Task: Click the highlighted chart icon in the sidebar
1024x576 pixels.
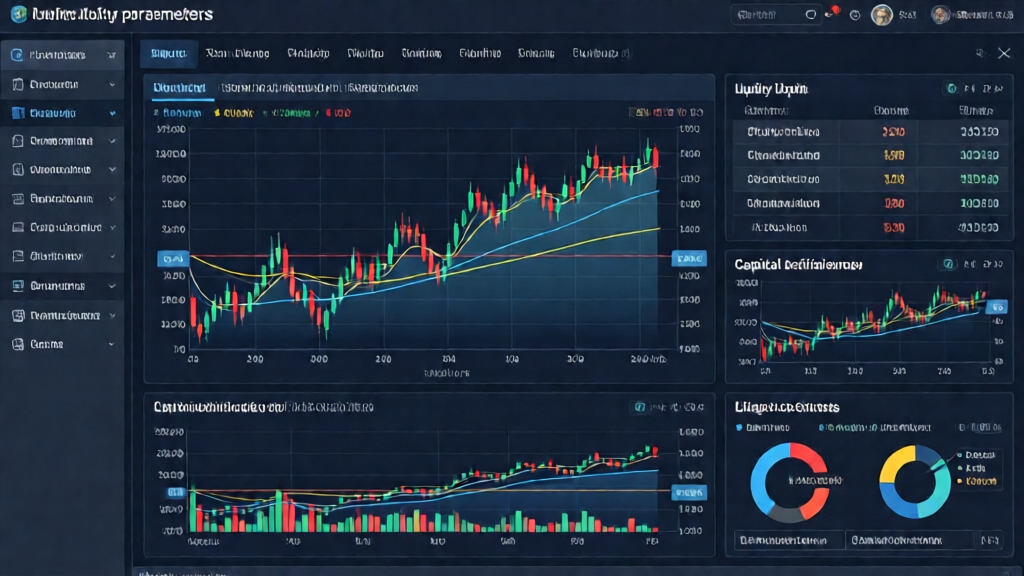Action: [18, 112]
